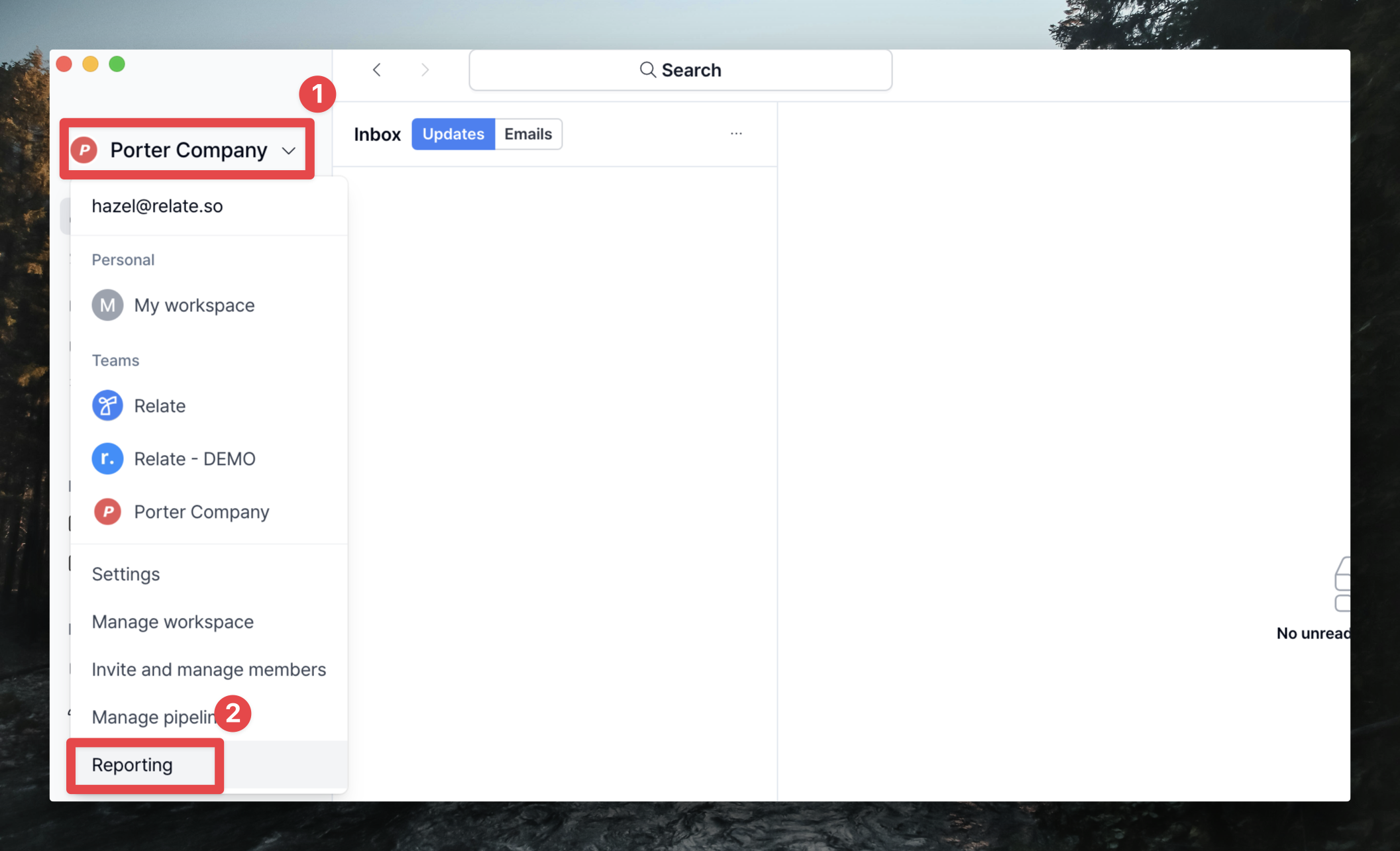Screen dimensions: 1400x851
Task: Open Invite and manage members
Action: click(209, 670)
